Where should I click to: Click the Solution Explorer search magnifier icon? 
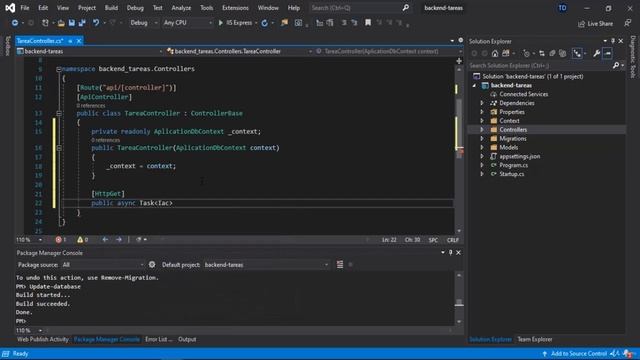click(x=616, y=65)
